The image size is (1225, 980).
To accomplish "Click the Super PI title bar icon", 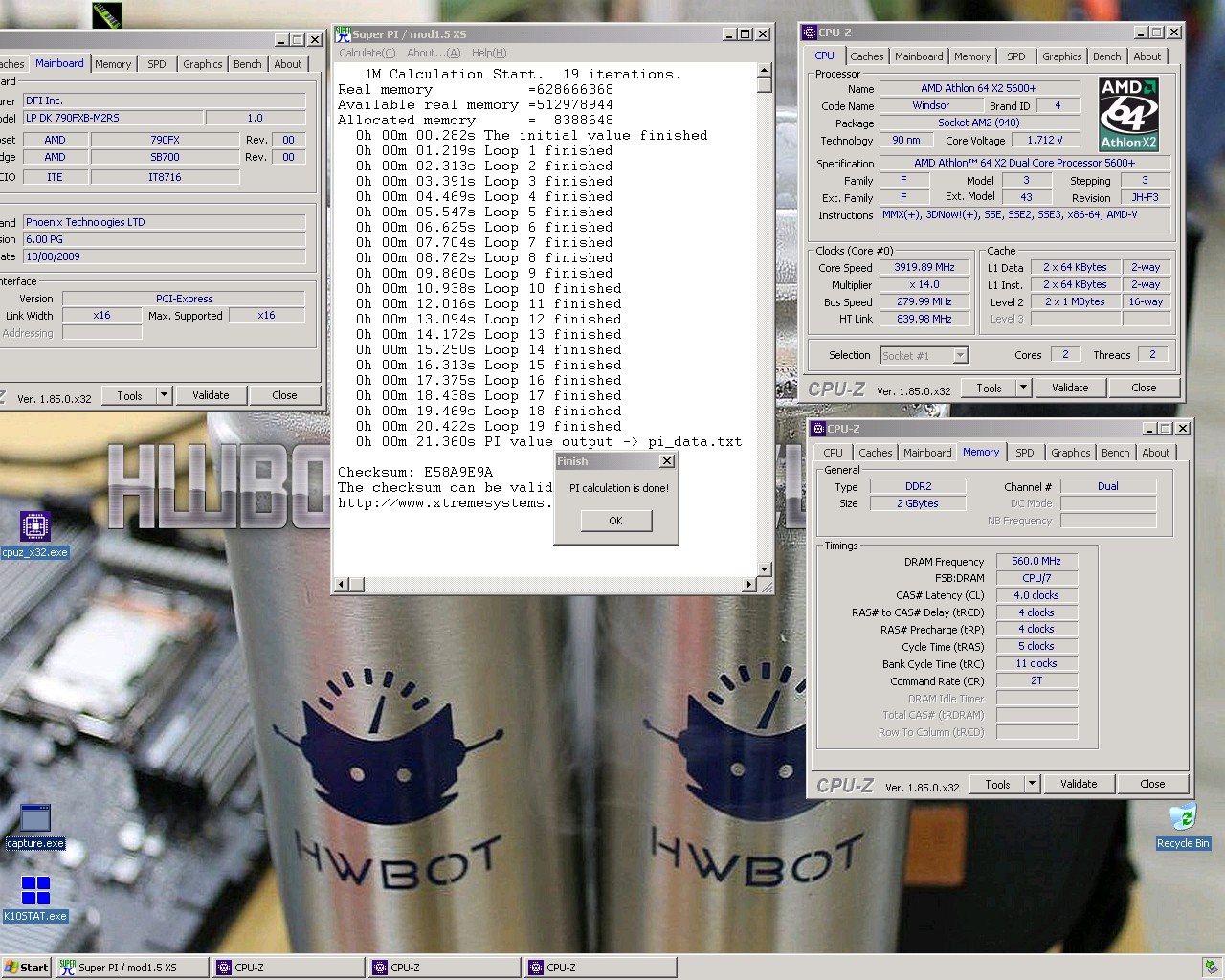I will 343,33.
